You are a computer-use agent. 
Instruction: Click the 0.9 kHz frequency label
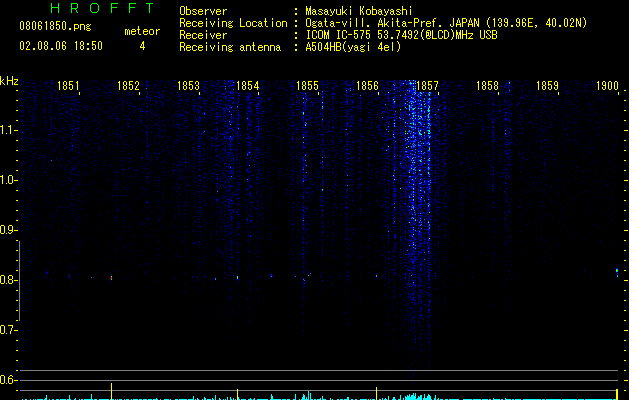(x=8, y=230)
